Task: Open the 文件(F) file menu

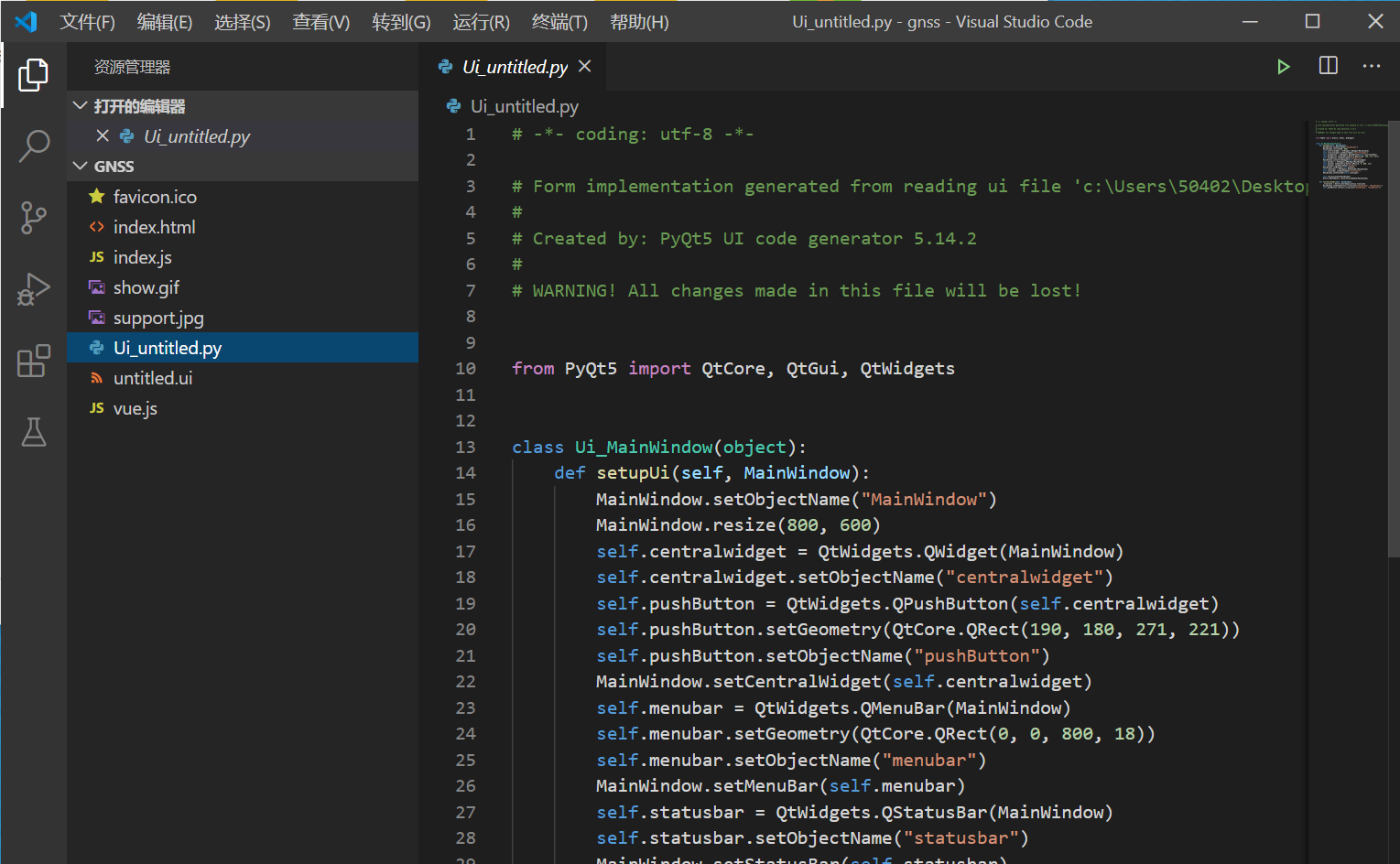Action: 87,22
